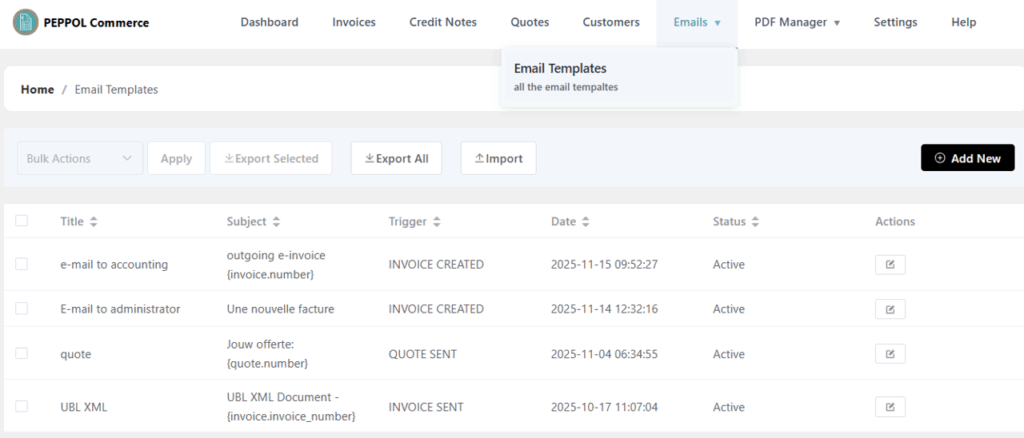The width and height of the screenshot is (1024, 438).
Task: Open the Dashboard page
Action: (269, 22)
